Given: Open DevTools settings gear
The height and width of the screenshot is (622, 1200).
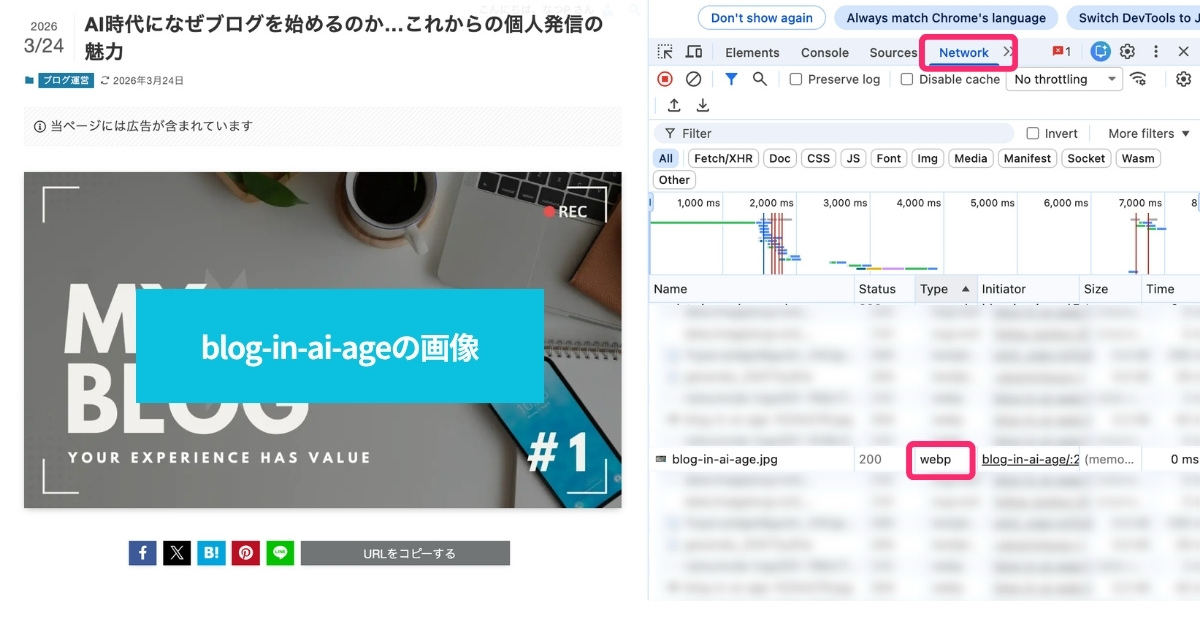Looking at the screenshot, I should click(1184, 79).
